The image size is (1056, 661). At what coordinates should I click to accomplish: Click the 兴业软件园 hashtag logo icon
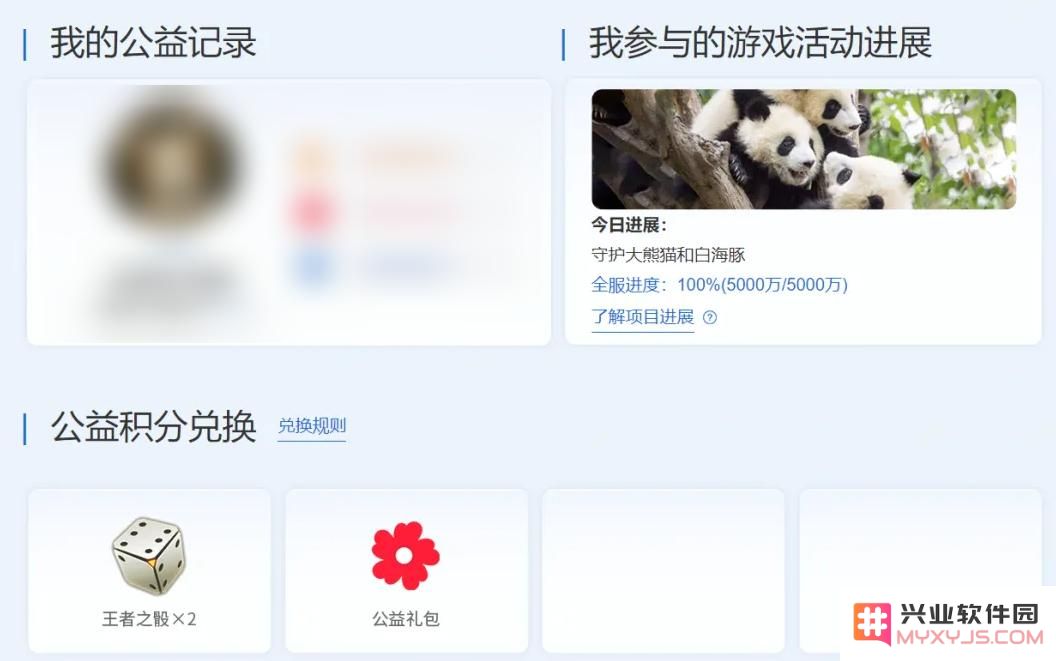[x=872, y=623]
